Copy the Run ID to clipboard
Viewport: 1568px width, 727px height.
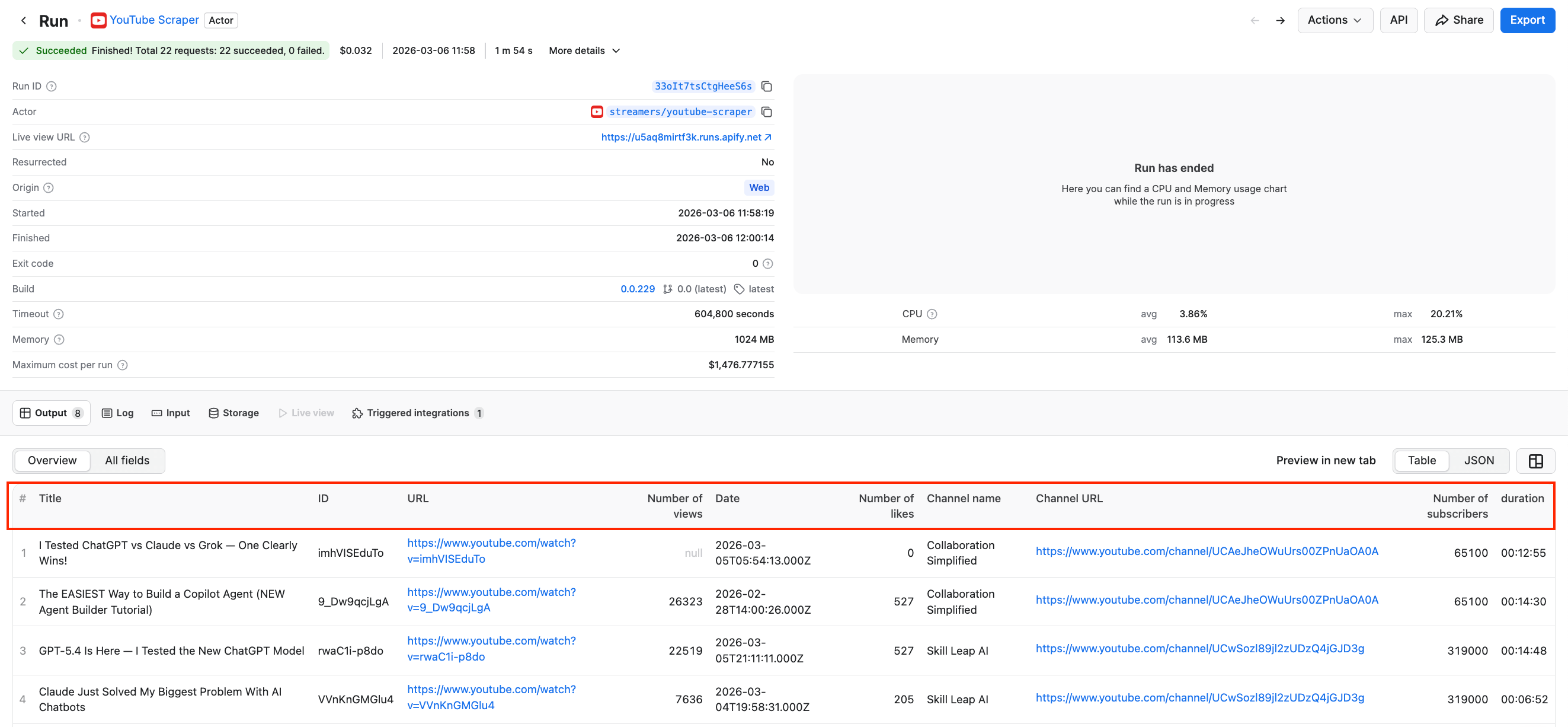point(766,86)
